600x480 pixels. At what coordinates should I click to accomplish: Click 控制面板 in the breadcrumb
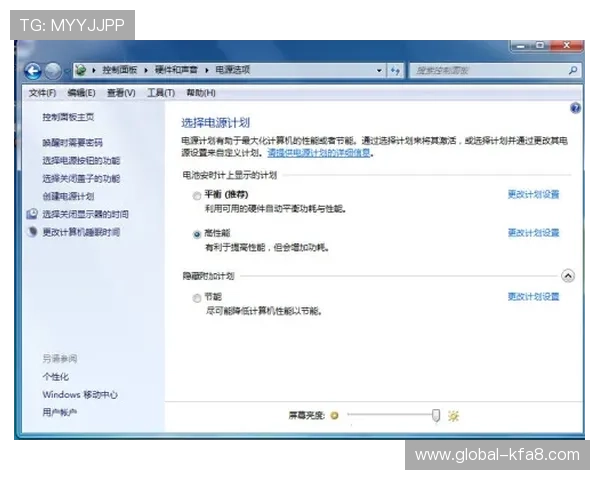[119, 70]
